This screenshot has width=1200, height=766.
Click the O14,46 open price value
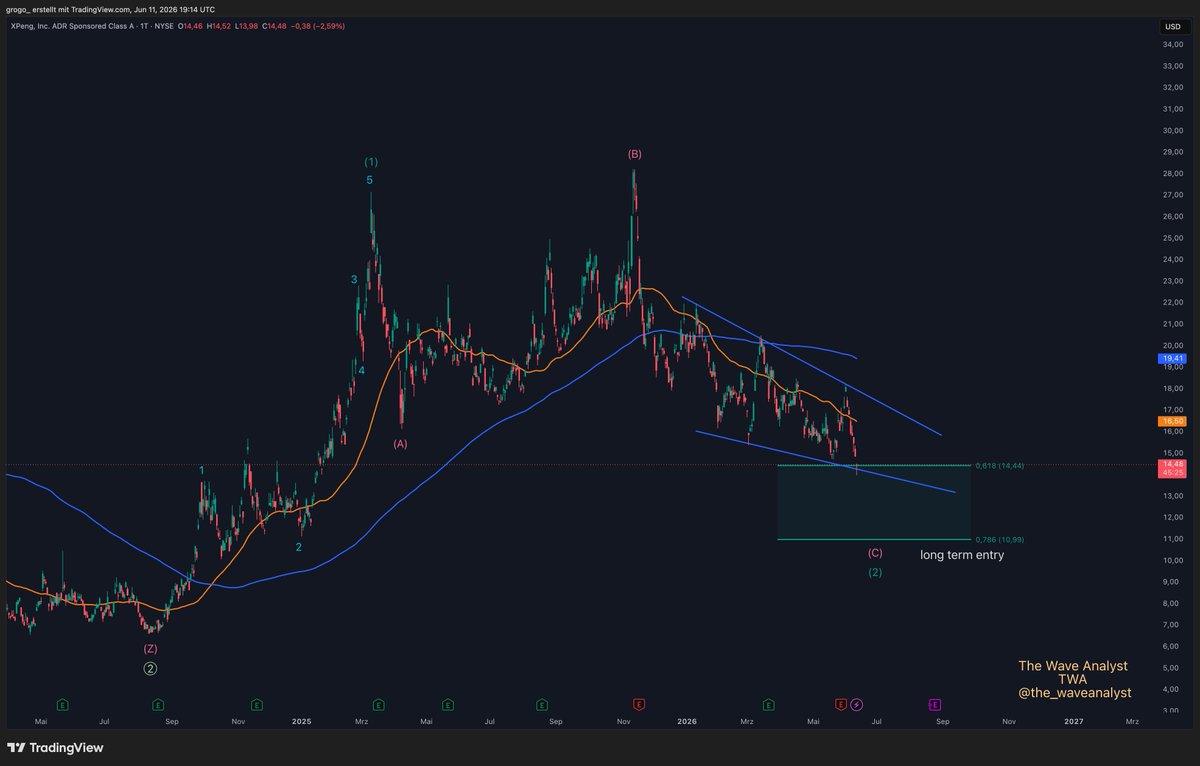tap(192, 26)
